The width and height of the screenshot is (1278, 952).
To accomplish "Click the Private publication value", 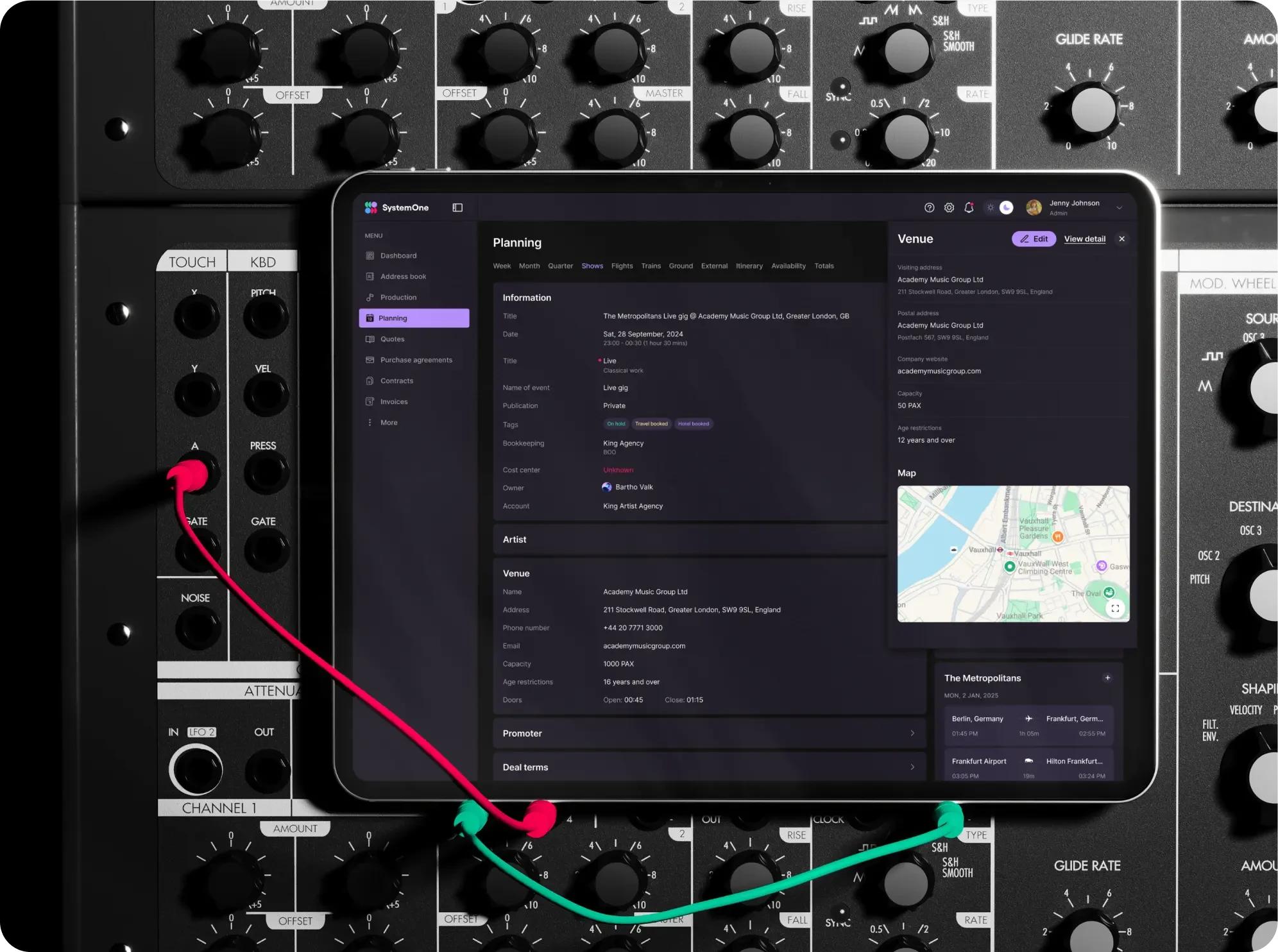I will coord(614,406).
